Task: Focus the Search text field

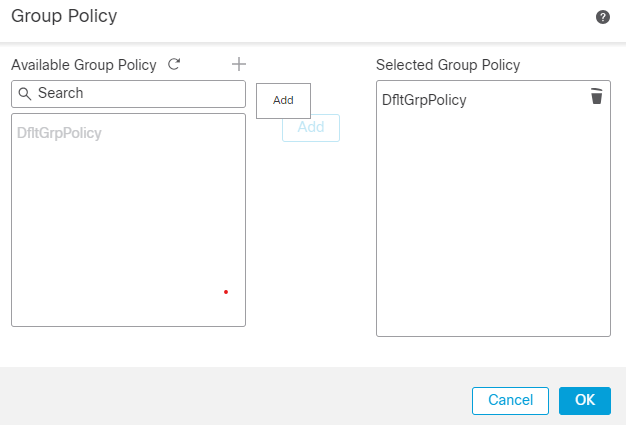Action: click(135, 94)
